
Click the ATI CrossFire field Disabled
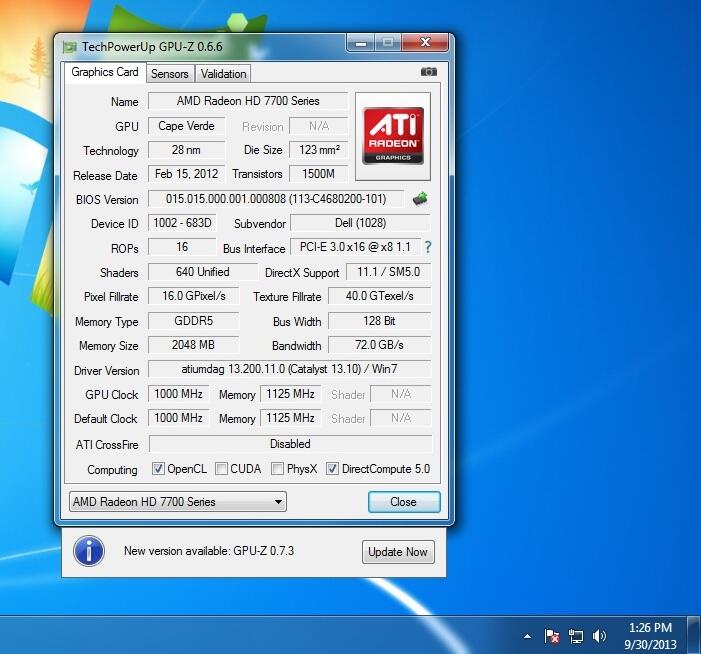pyautogui.click(x=290, y=444)
